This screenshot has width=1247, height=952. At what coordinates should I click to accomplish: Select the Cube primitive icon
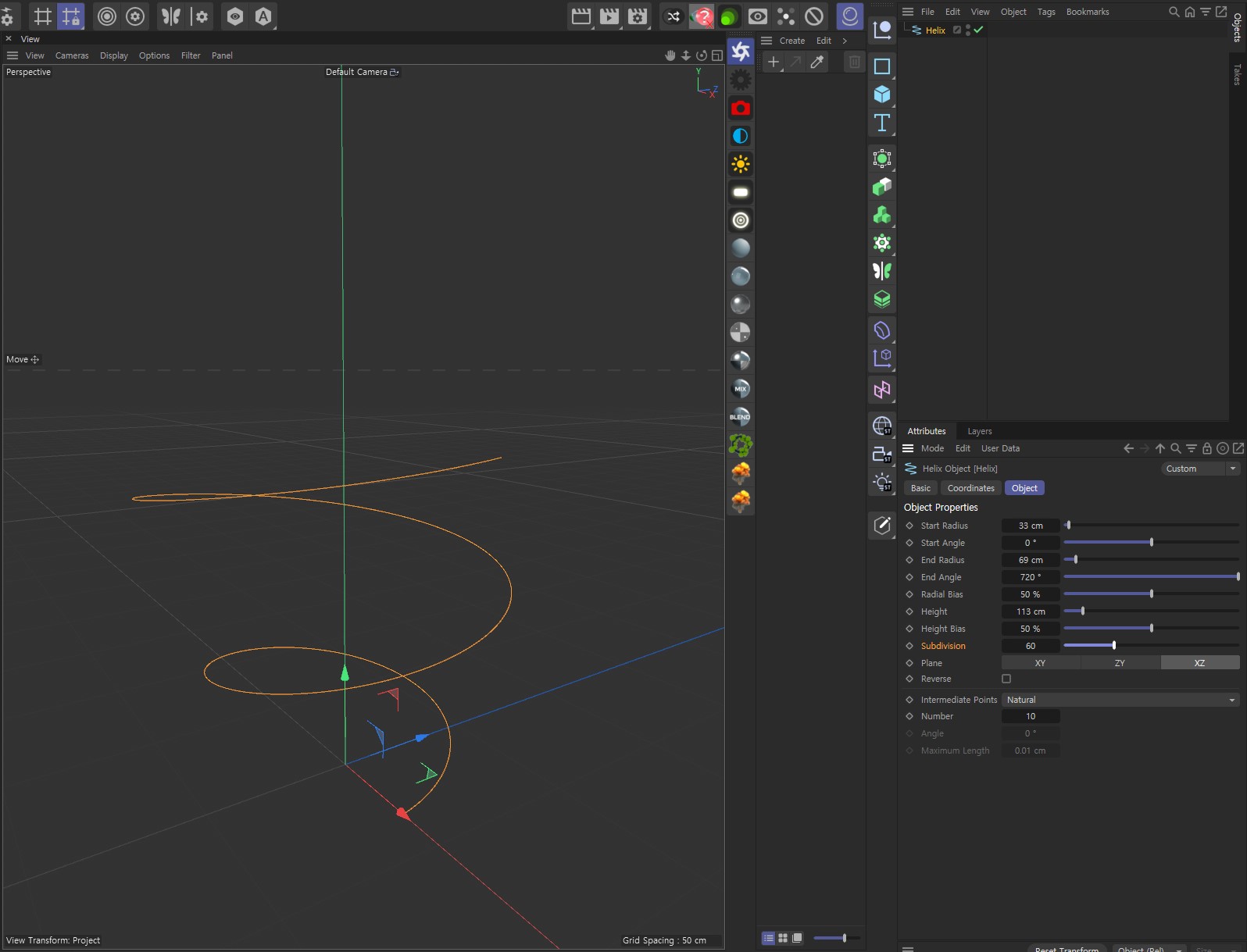click(882, 94)
